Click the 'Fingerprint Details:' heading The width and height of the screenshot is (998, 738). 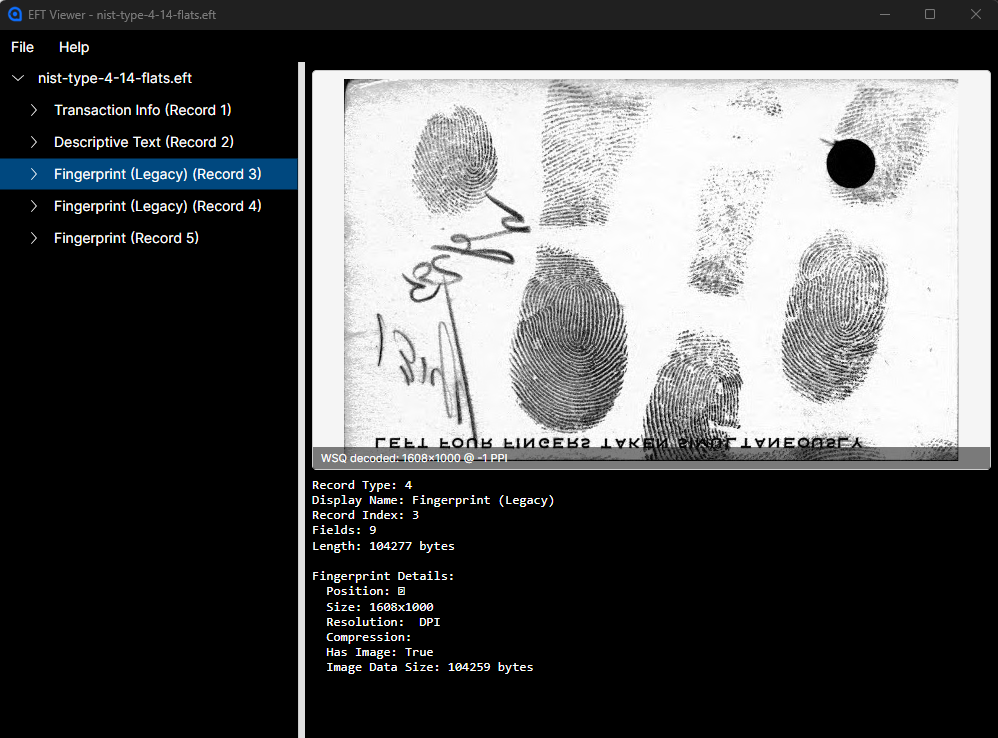(x=383, y=576)
